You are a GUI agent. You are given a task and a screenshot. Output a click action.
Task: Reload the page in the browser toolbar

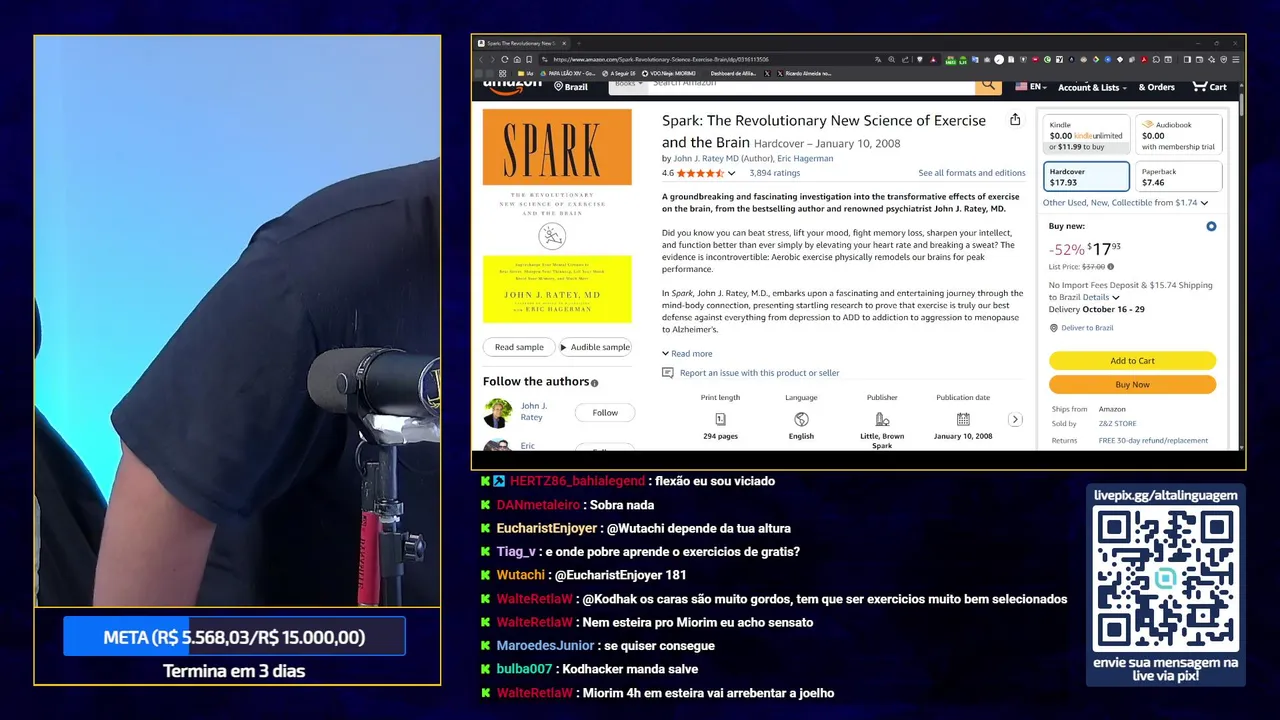[x=504, y=59]
